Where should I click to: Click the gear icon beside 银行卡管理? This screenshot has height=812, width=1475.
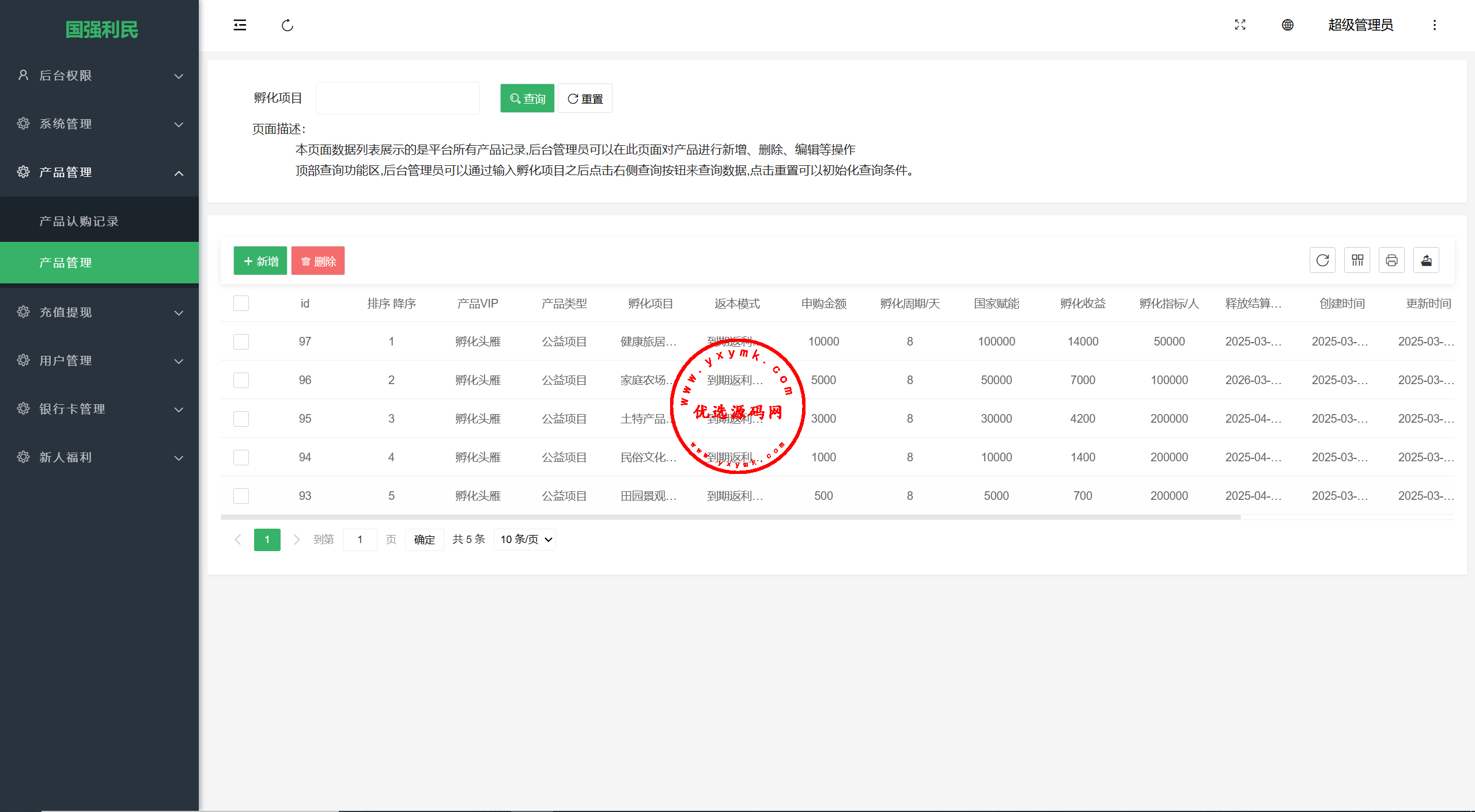pos(23,408)
